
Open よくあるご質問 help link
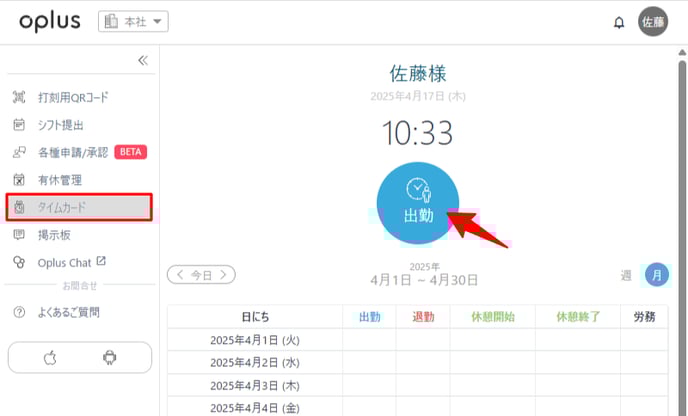tap(68, 312)
